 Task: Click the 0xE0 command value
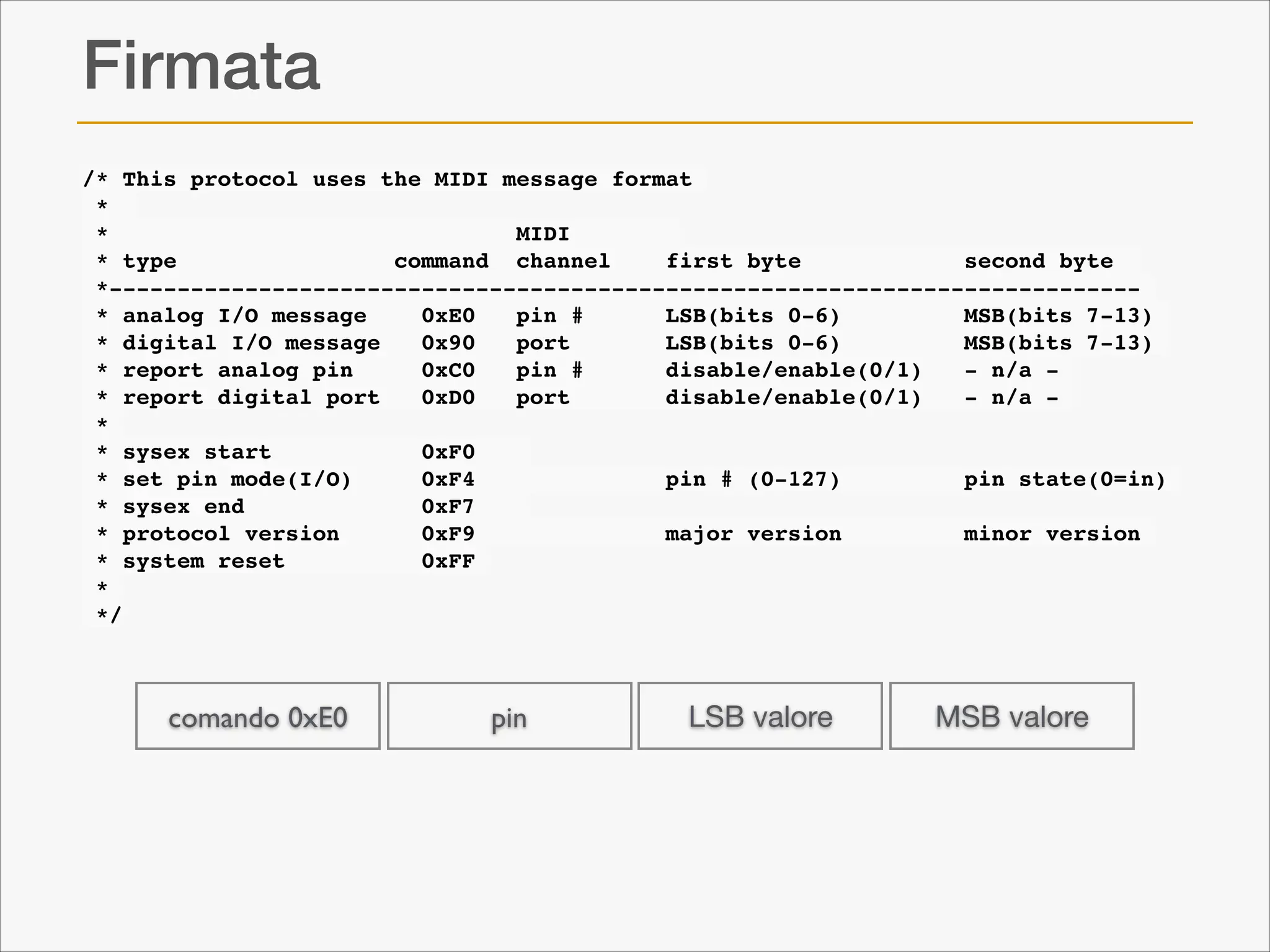(448, 316)
